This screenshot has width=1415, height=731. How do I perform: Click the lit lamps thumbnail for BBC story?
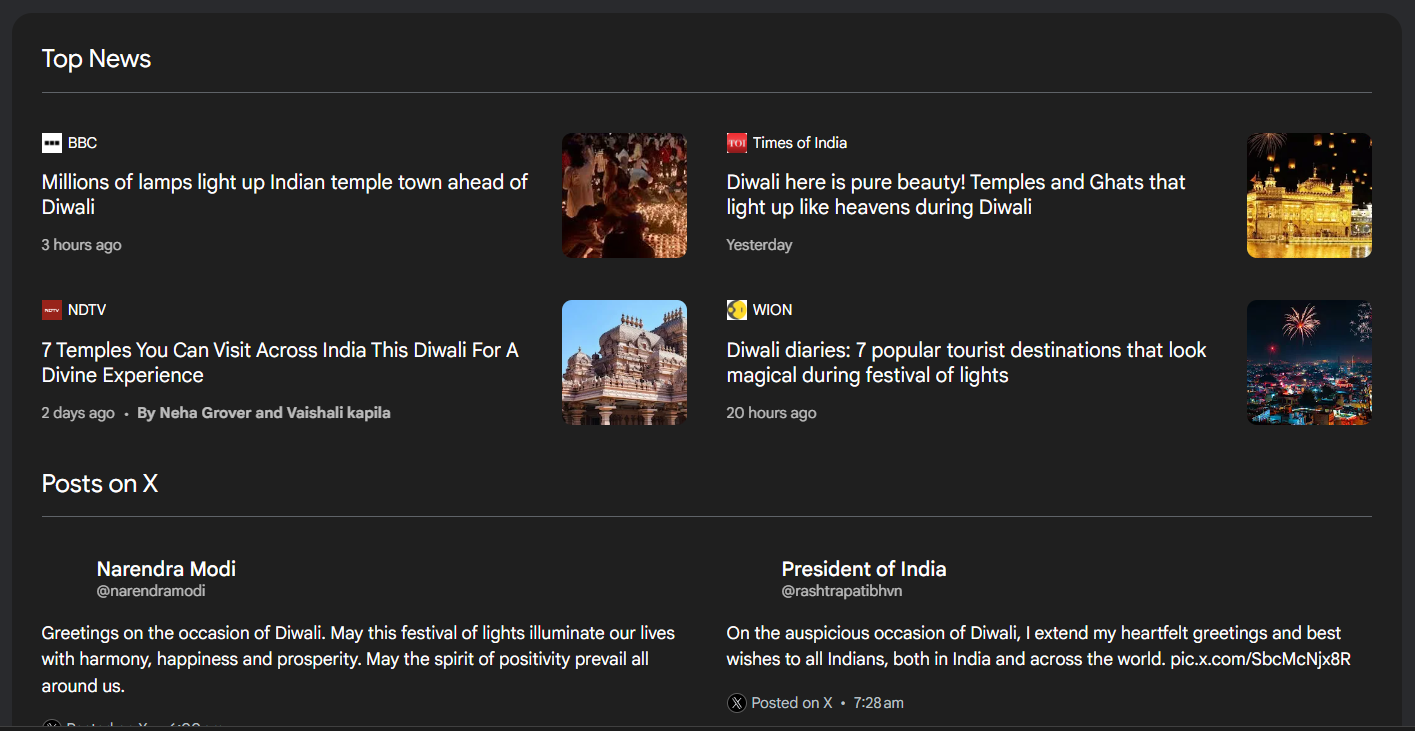624,195
